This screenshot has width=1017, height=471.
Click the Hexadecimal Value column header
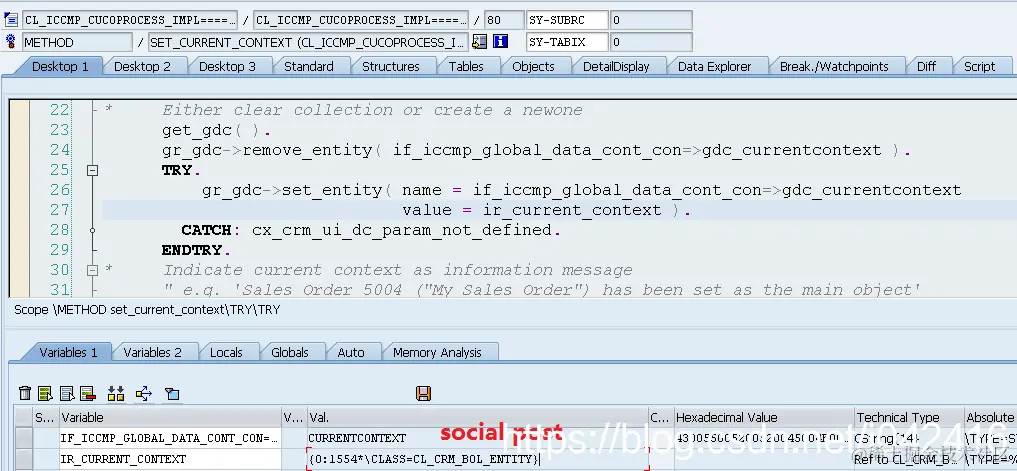click(x=763, y=417)
